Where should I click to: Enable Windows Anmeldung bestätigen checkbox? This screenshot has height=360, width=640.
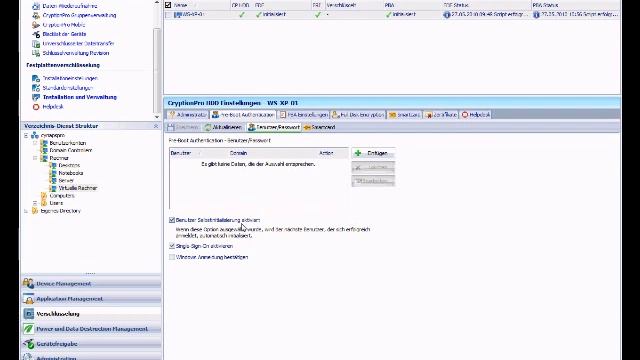172,257
